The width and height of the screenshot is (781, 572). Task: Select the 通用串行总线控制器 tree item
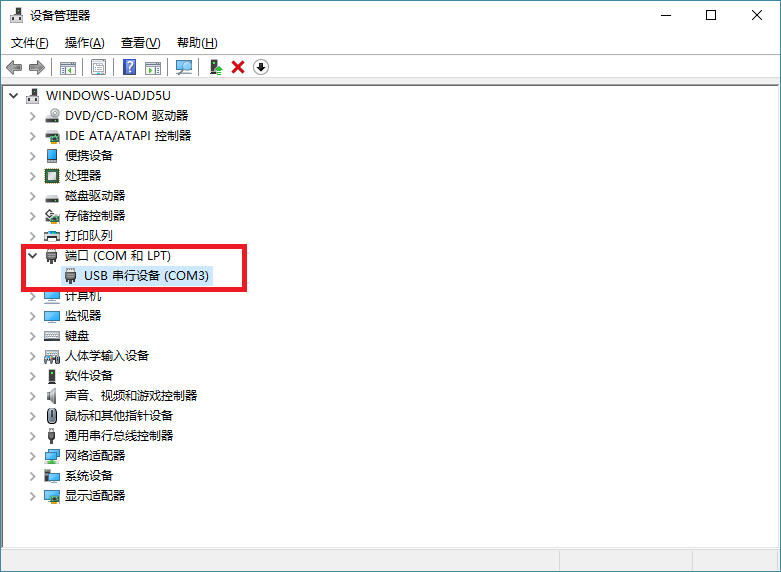tap(119, 436)
